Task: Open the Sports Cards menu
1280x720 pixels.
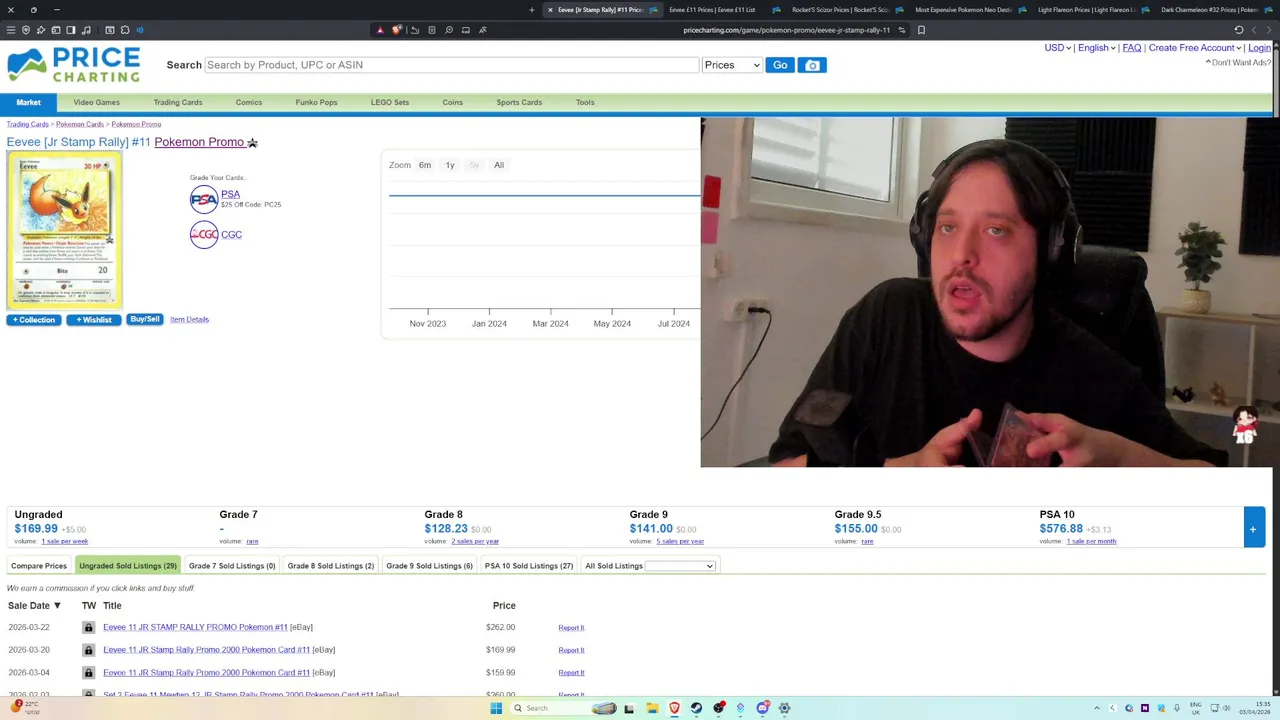Action: tap(519, 102)
